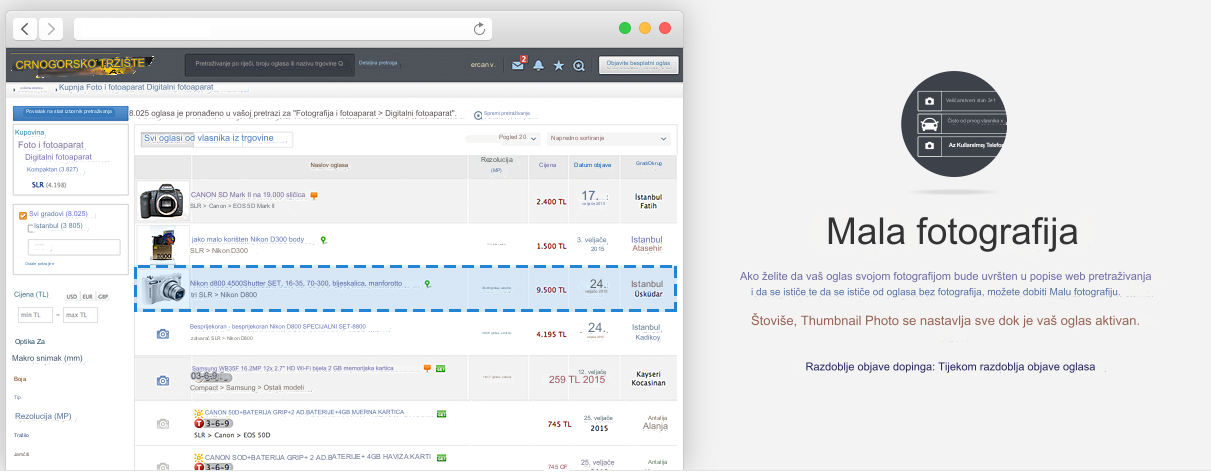Expand the 'Boja' filter
The height and width of the screenshot is (474, 1211).
pyautogui.click(x=20, y=379)
